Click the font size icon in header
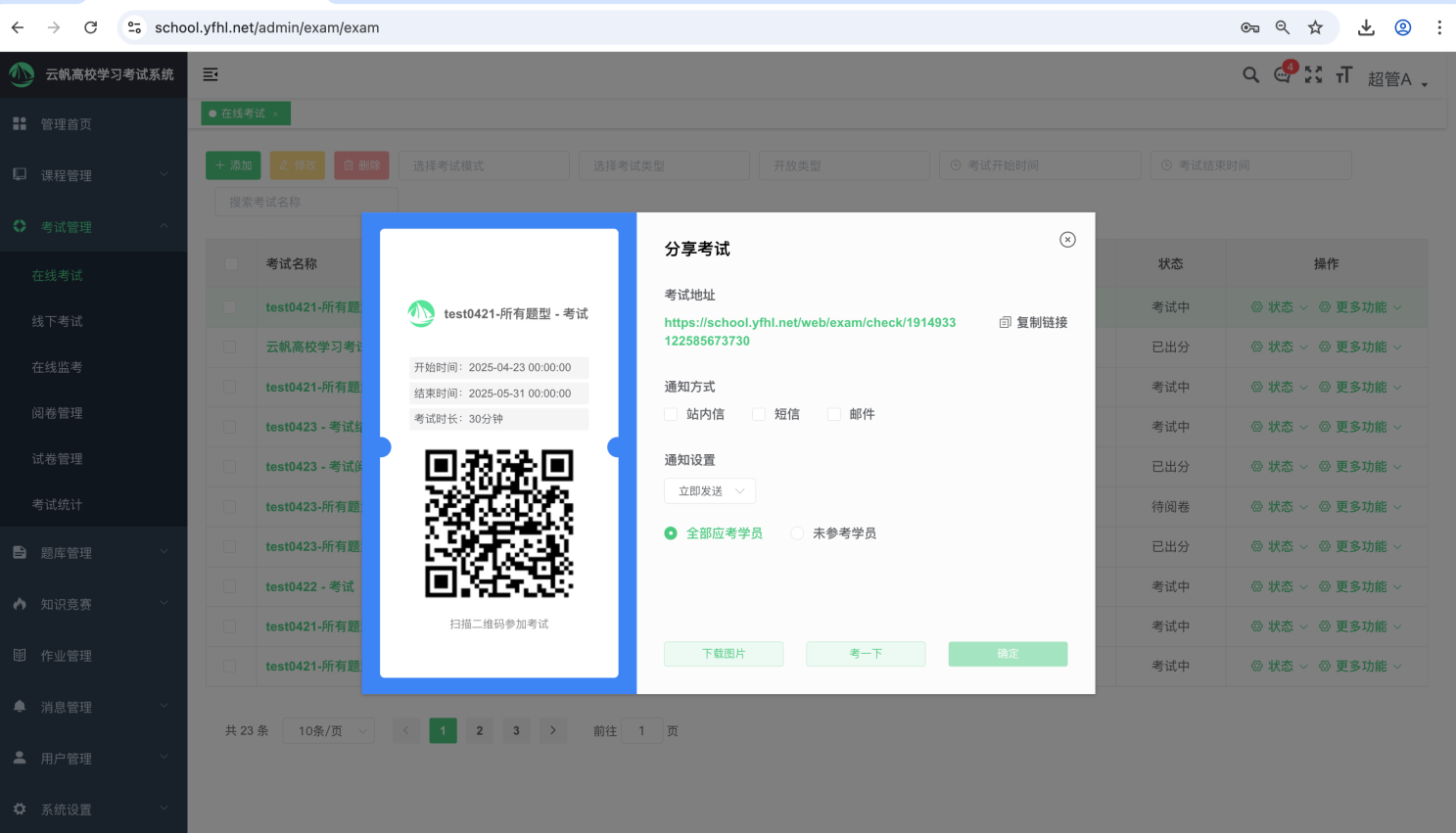The image size is (1456, 833). pos(1344,74)
